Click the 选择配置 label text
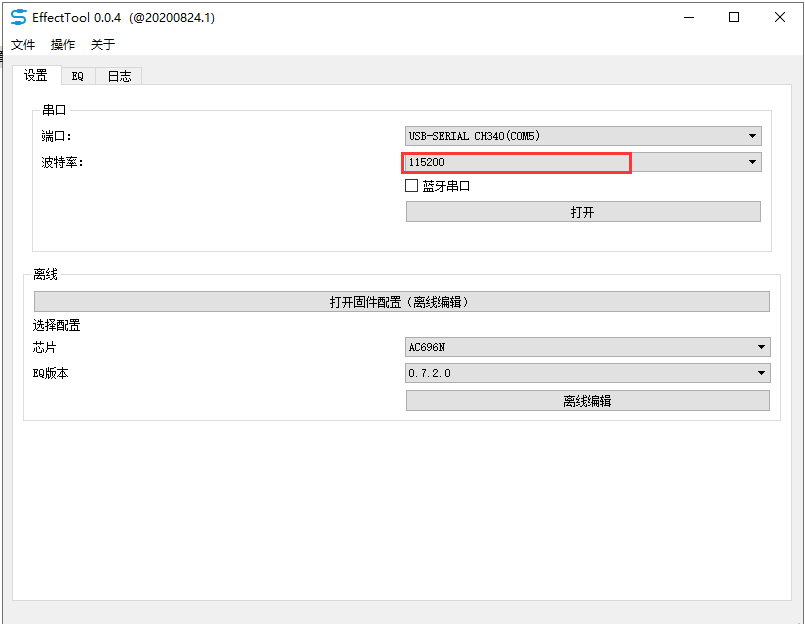 pyautogui.click(x=56, y=325)
